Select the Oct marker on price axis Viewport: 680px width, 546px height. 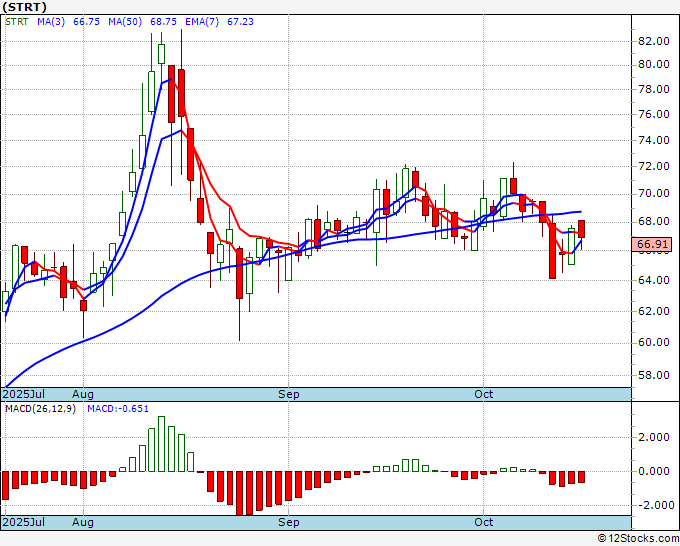point(484,395)
